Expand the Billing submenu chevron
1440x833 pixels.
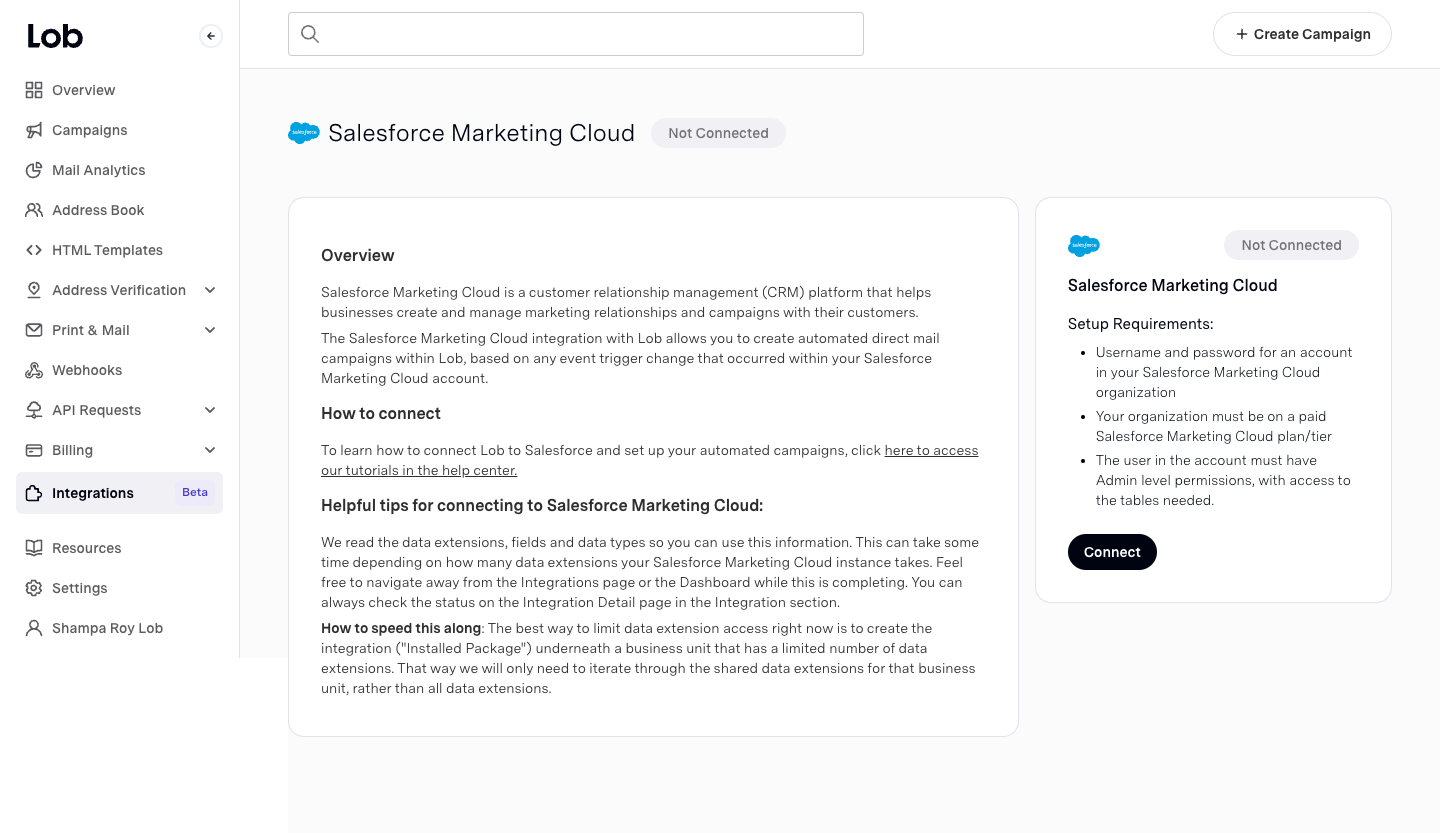click(x=210, y=450)
